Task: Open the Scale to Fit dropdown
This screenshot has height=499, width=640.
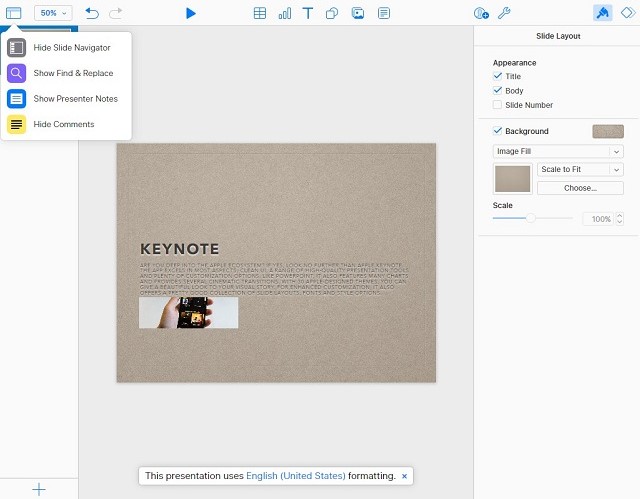Action: 580,169
